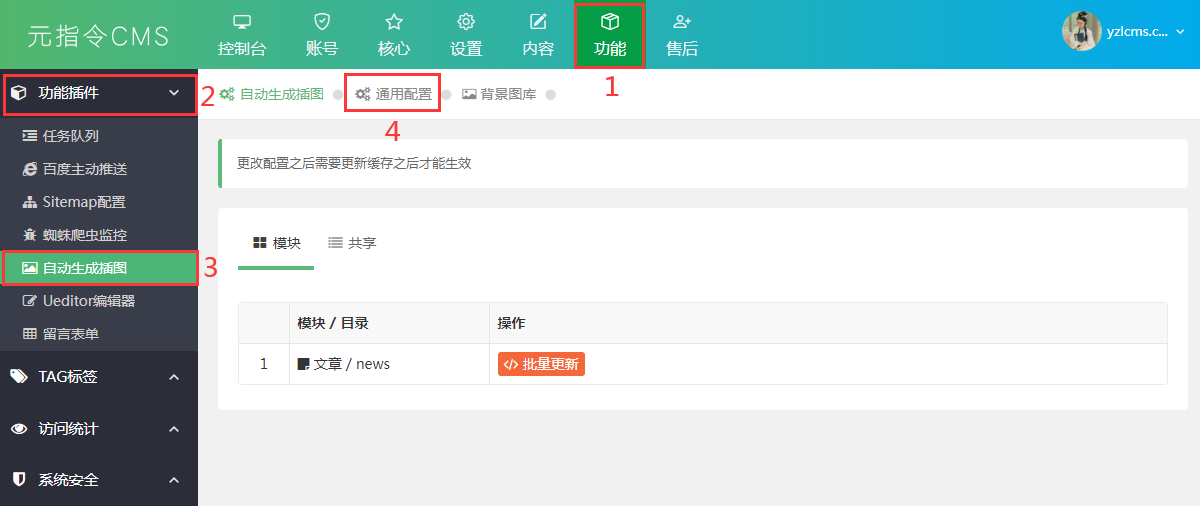Open the 背景图库 link
This screenshot has height=506, width=1200.
click(x=499, y=95)
